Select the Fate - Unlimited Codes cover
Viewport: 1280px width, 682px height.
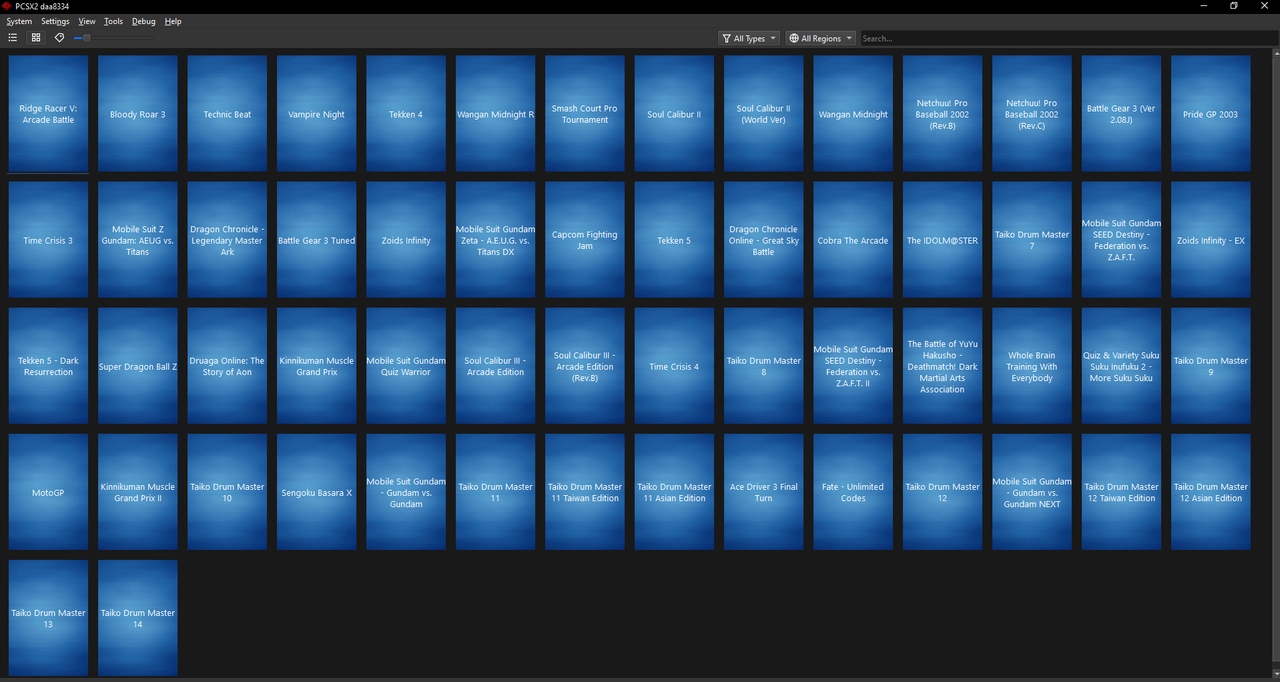(853, 492)
